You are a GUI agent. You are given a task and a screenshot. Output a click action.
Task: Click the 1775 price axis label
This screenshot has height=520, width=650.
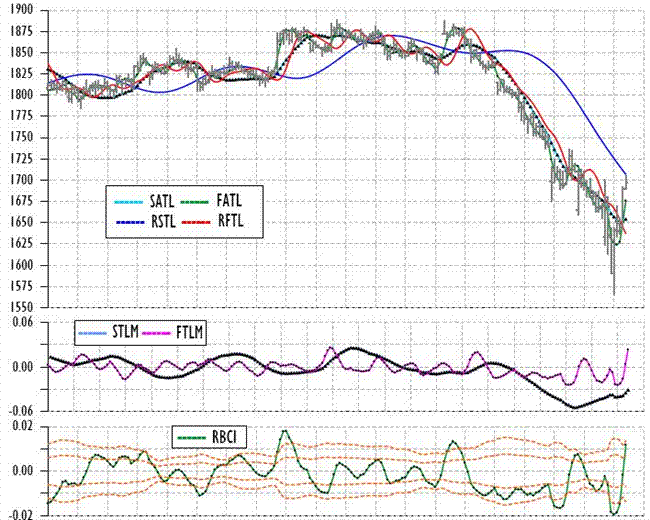tap(22, 116)
